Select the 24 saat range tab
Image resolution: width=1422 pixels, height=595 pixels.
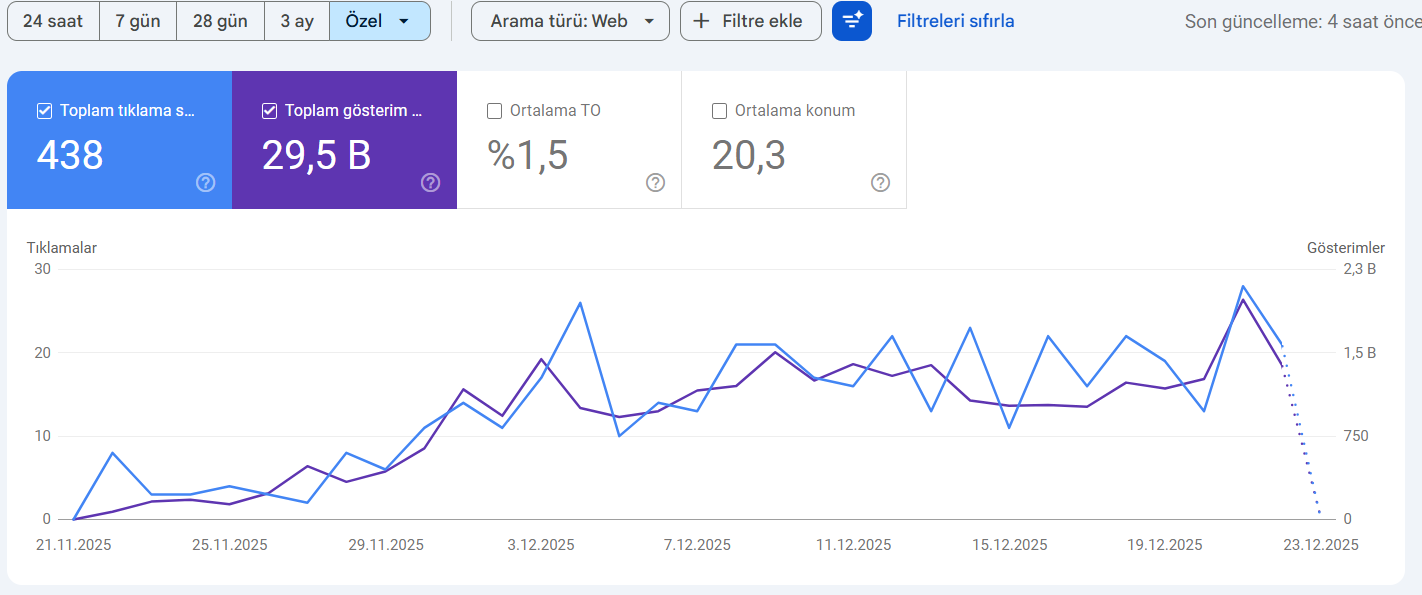pos(54,21)
